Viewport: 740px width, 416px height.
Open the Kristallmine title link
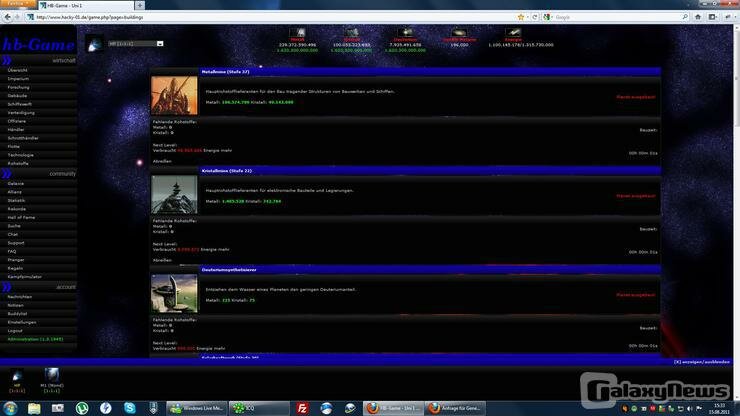[x=227, y=171]
